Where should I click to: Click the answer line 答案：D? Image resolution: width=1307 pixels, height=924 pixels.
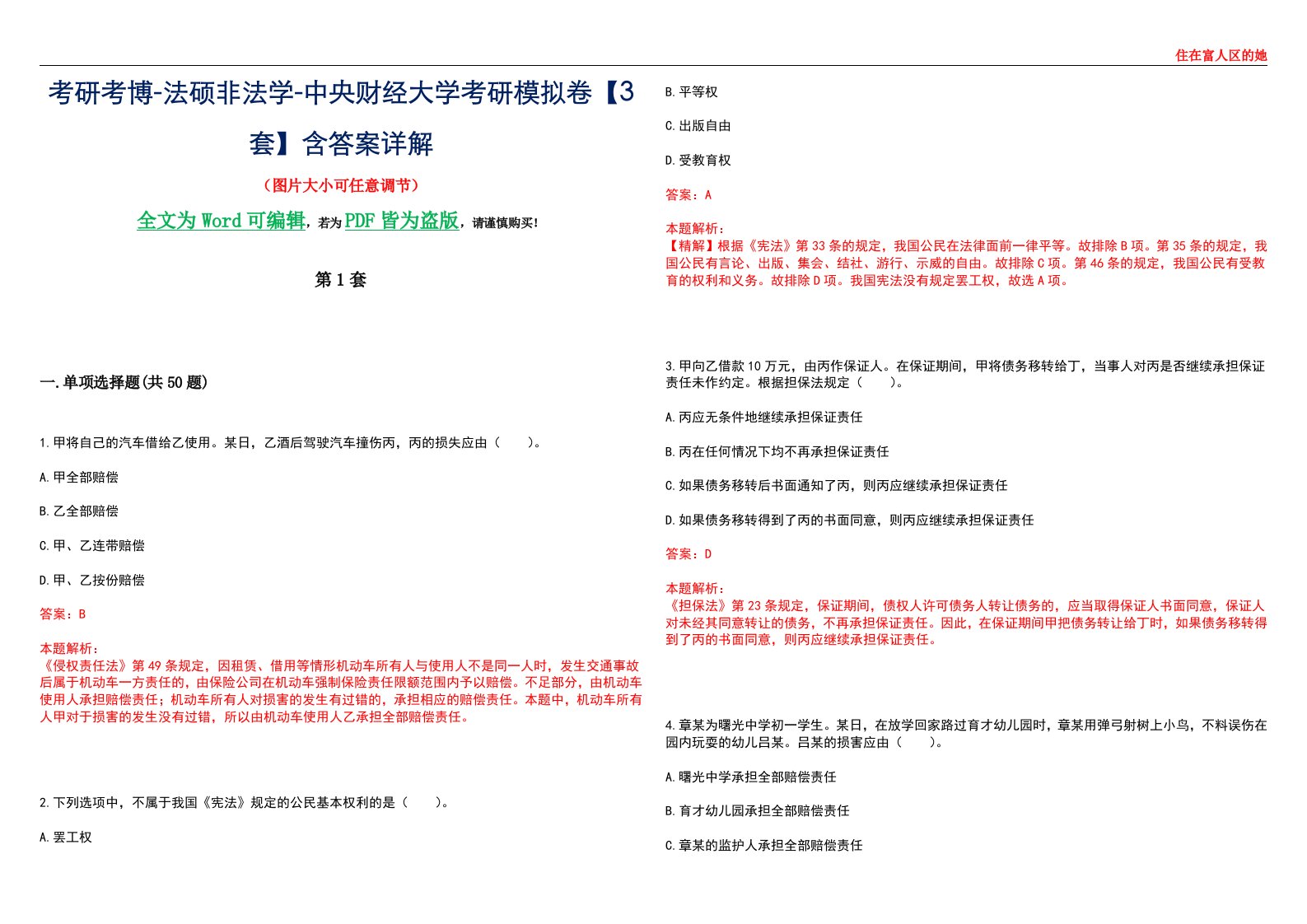tap(689, 554)
